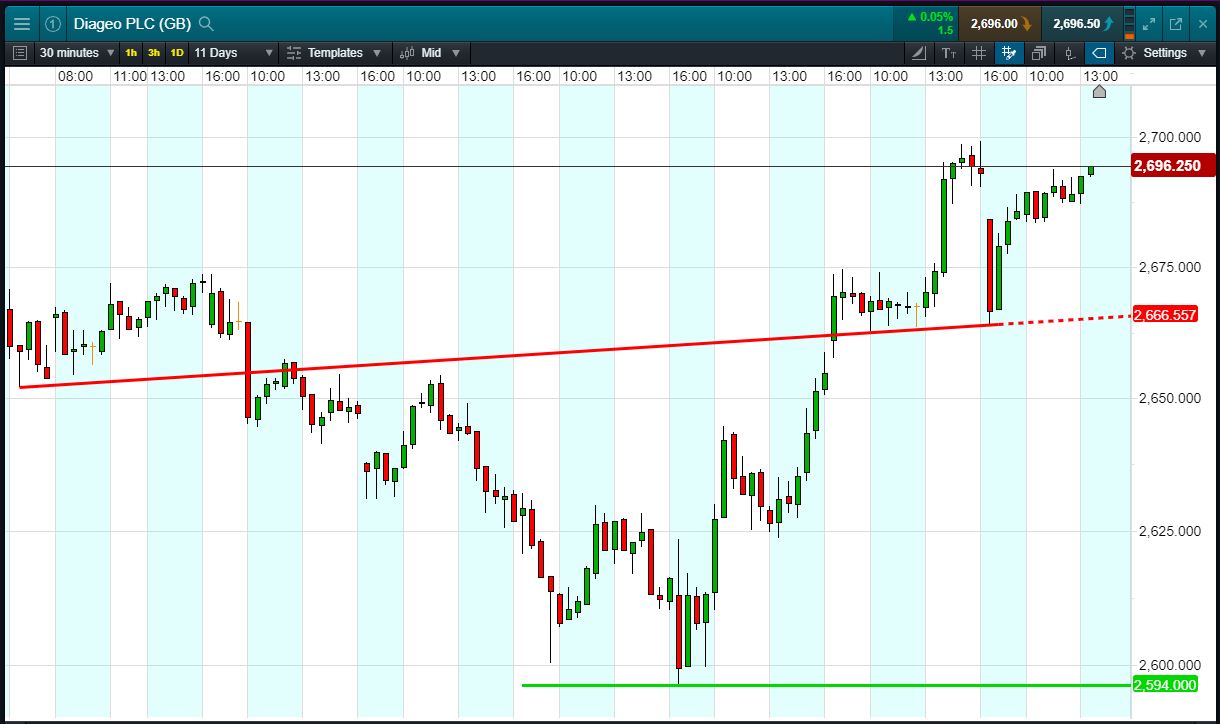The width and height of the screenshot is (1220, 724).
Task: Toggle the candlestick order marker icon
Action: pyautogui.click(x=1069, y=53)
